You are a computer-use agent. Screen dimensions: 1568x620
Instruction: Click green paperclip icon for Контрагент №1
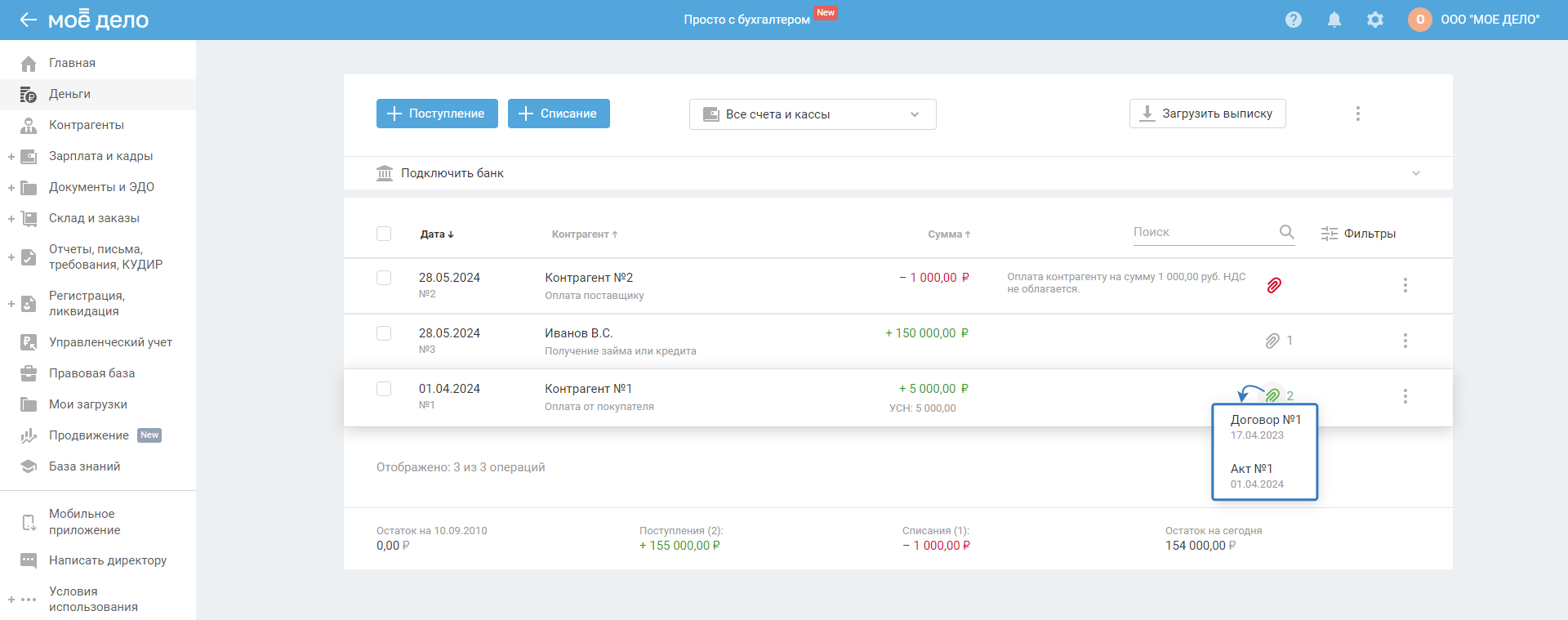[1272, 395]
